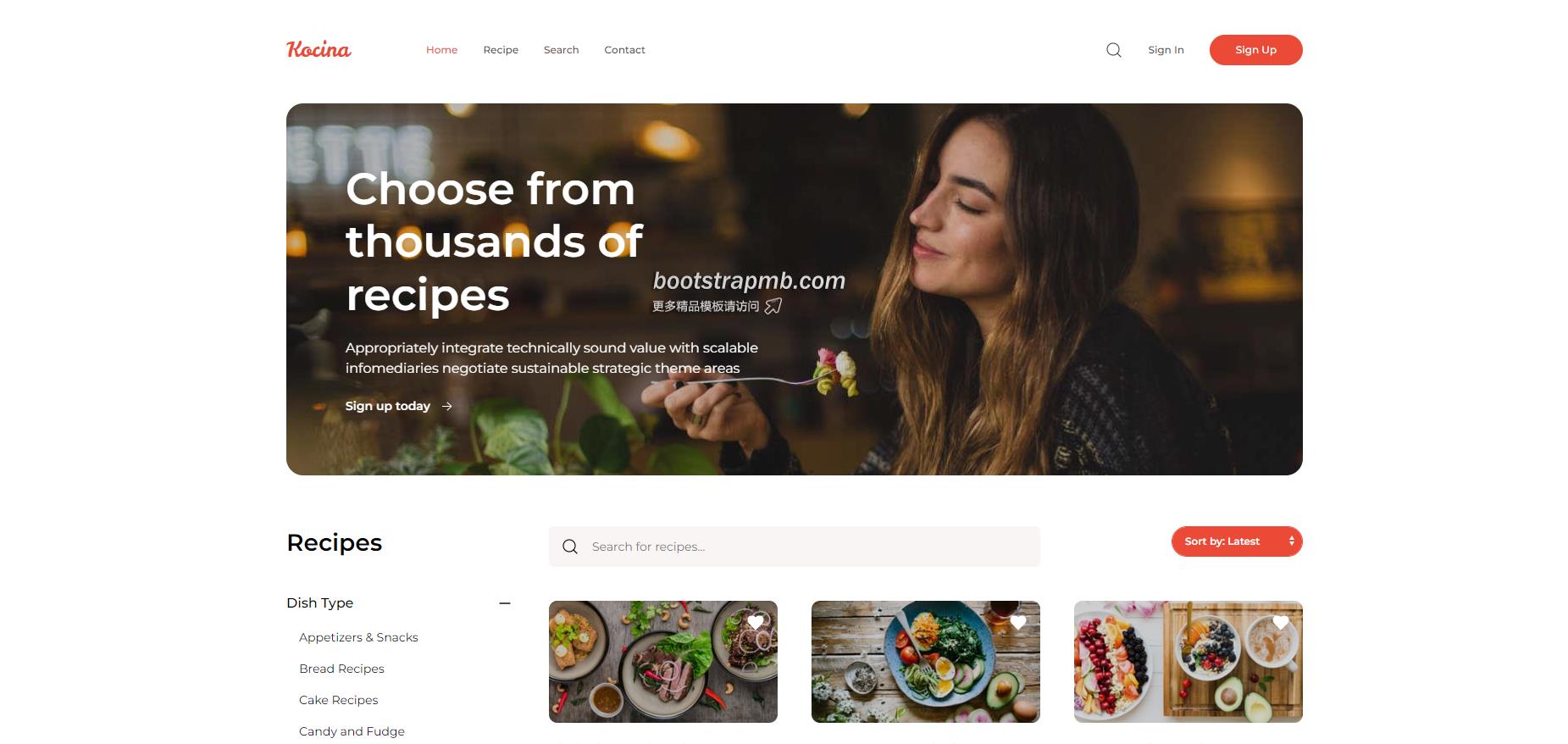Favorite the first recipe with the heart icon
The width and height of the screenshot is (1568, 744).
click(756, 622)
